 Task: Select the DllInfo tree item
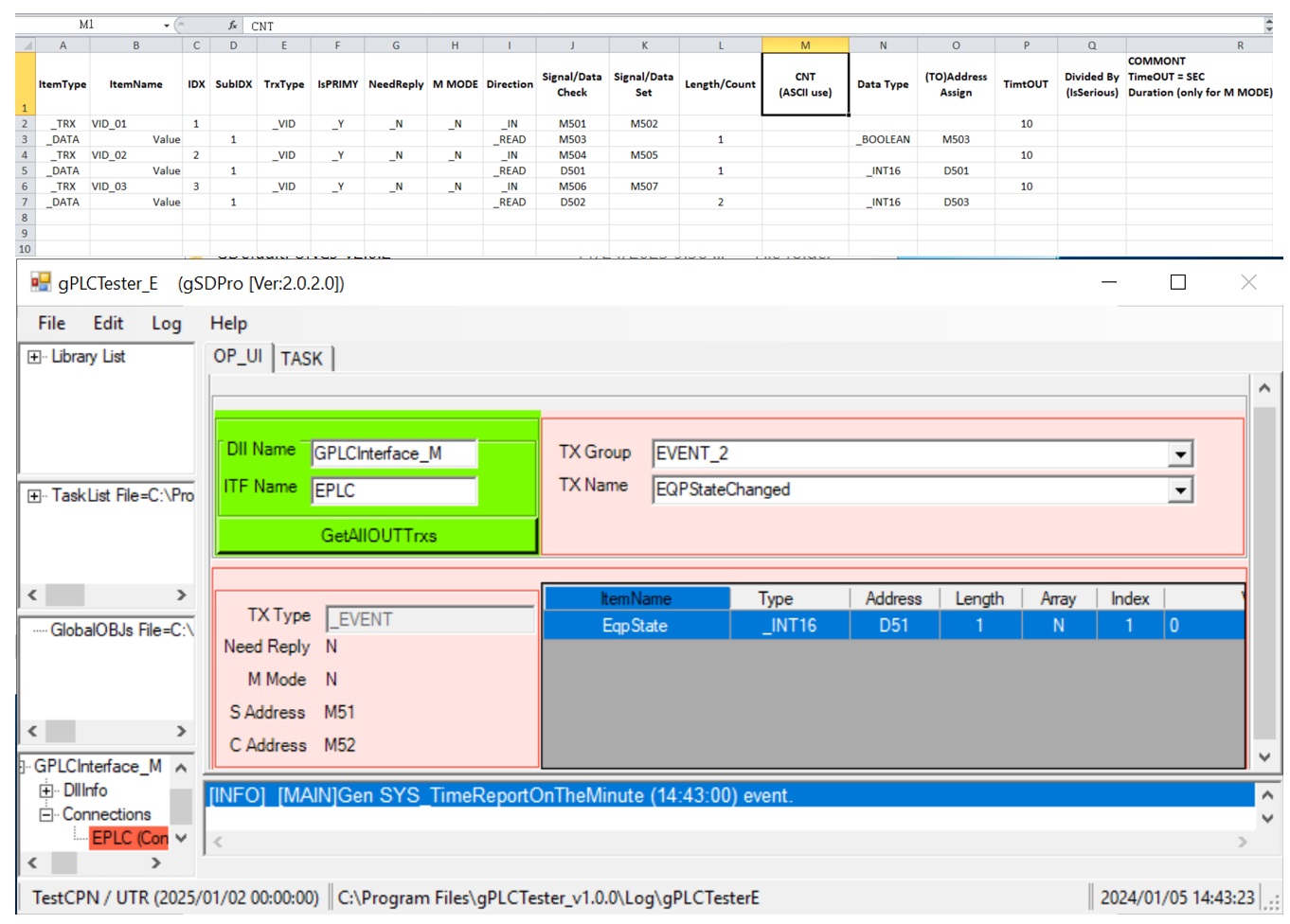(x=85, y=791)
